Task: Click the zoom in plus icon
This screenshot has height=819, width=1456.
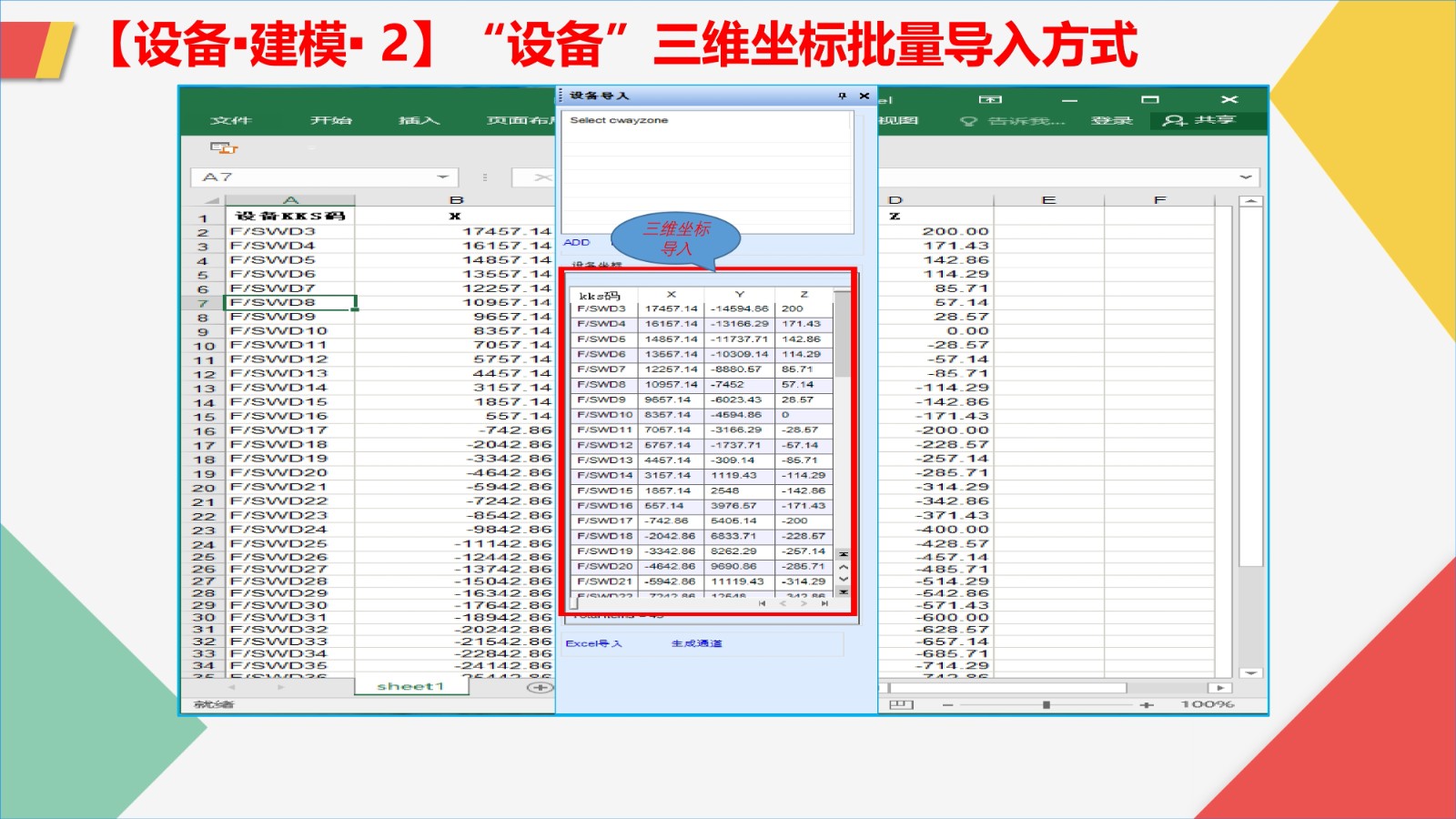Action: click(x=1146, y=705)
